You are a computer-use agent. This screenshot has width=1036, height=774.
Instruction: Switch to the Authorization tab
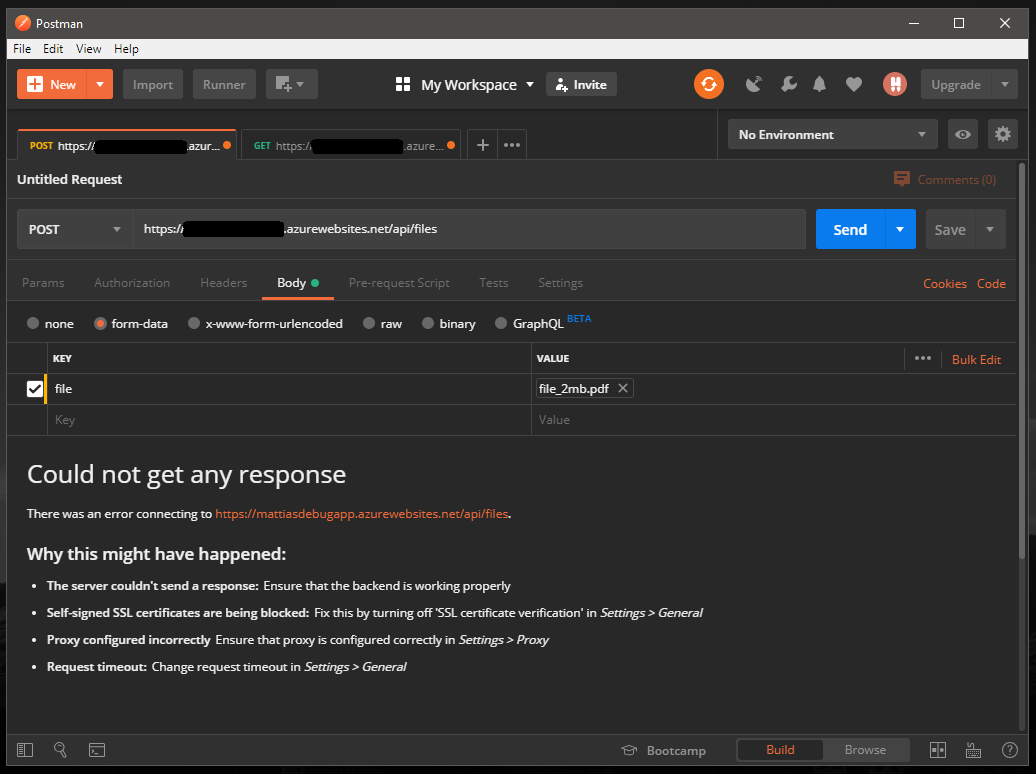pos(132,283)
